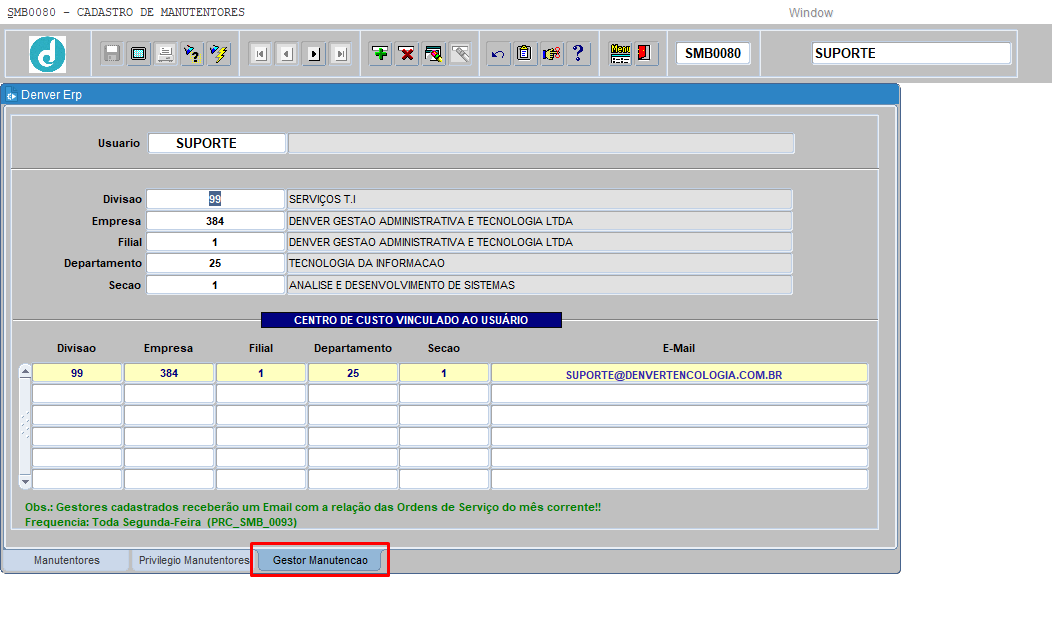Click the SUPORTE field in the toolbar
This screenshot has height=618, width=1052.
911,53
